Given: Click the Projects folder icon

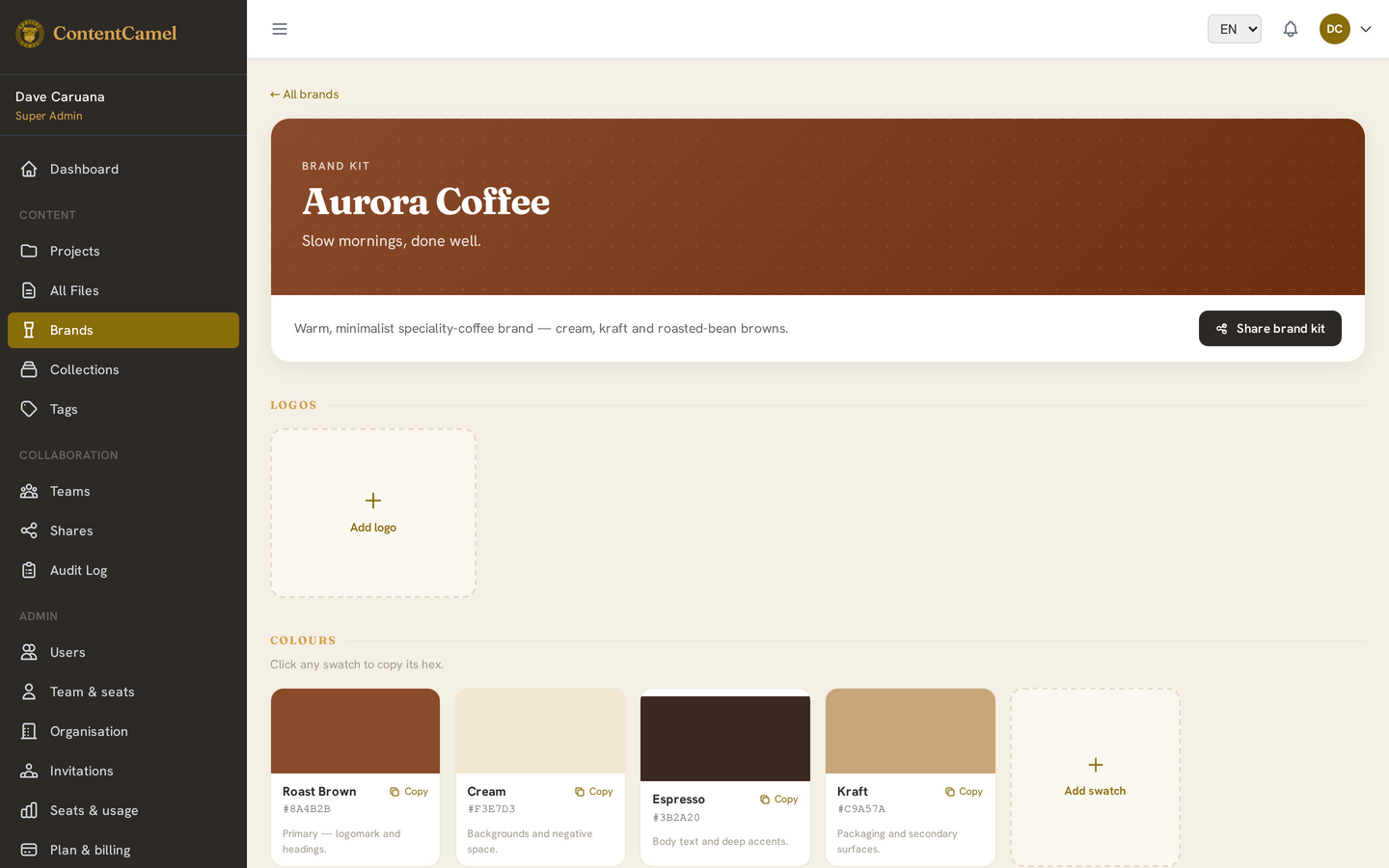Looking at the screenshot, I should click(x=29, y=251).
